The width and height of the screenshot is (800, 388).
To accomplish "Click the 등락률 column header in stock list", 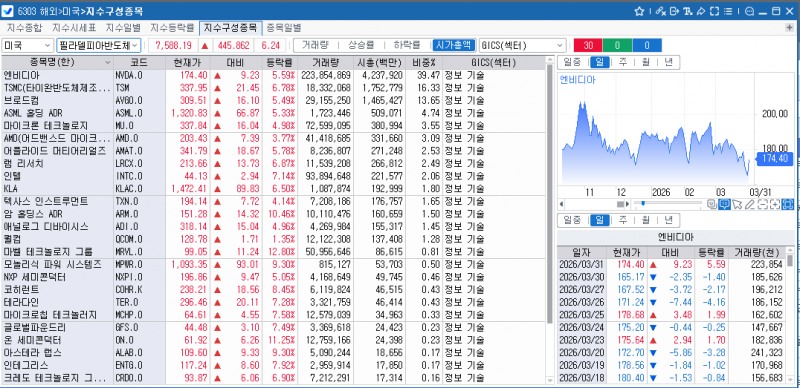I will (280, 63).
